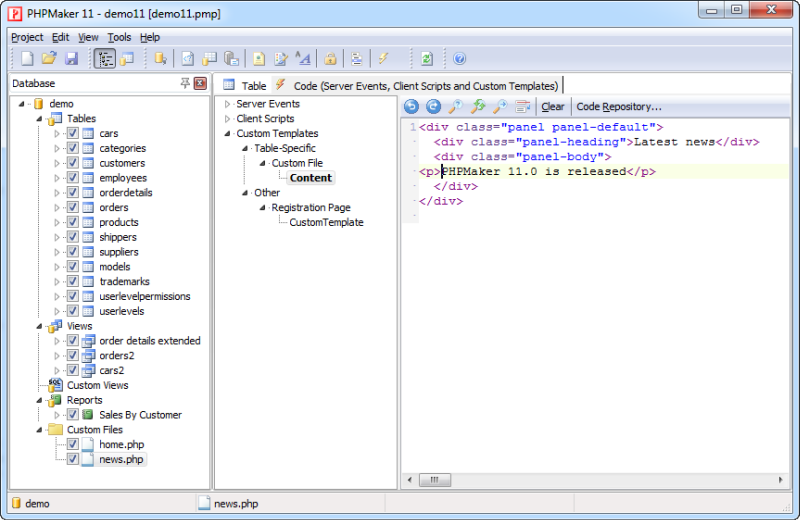Toggle the tree view layout icon in toolbar
Viewport: 800px width, 520px height.
tap(105, 59)
